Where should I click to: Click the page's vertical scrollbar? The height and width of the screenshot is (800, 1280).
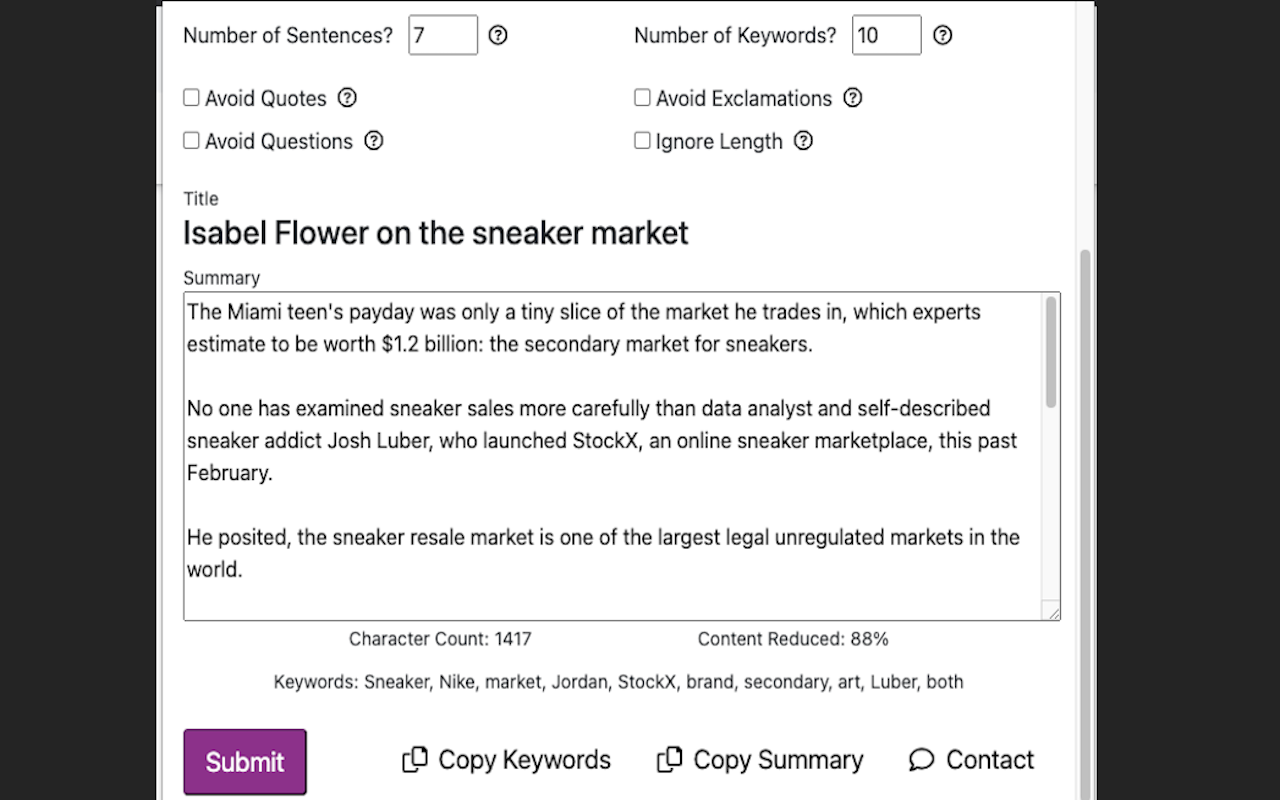pyautogui.click(x=1086, y=520)
